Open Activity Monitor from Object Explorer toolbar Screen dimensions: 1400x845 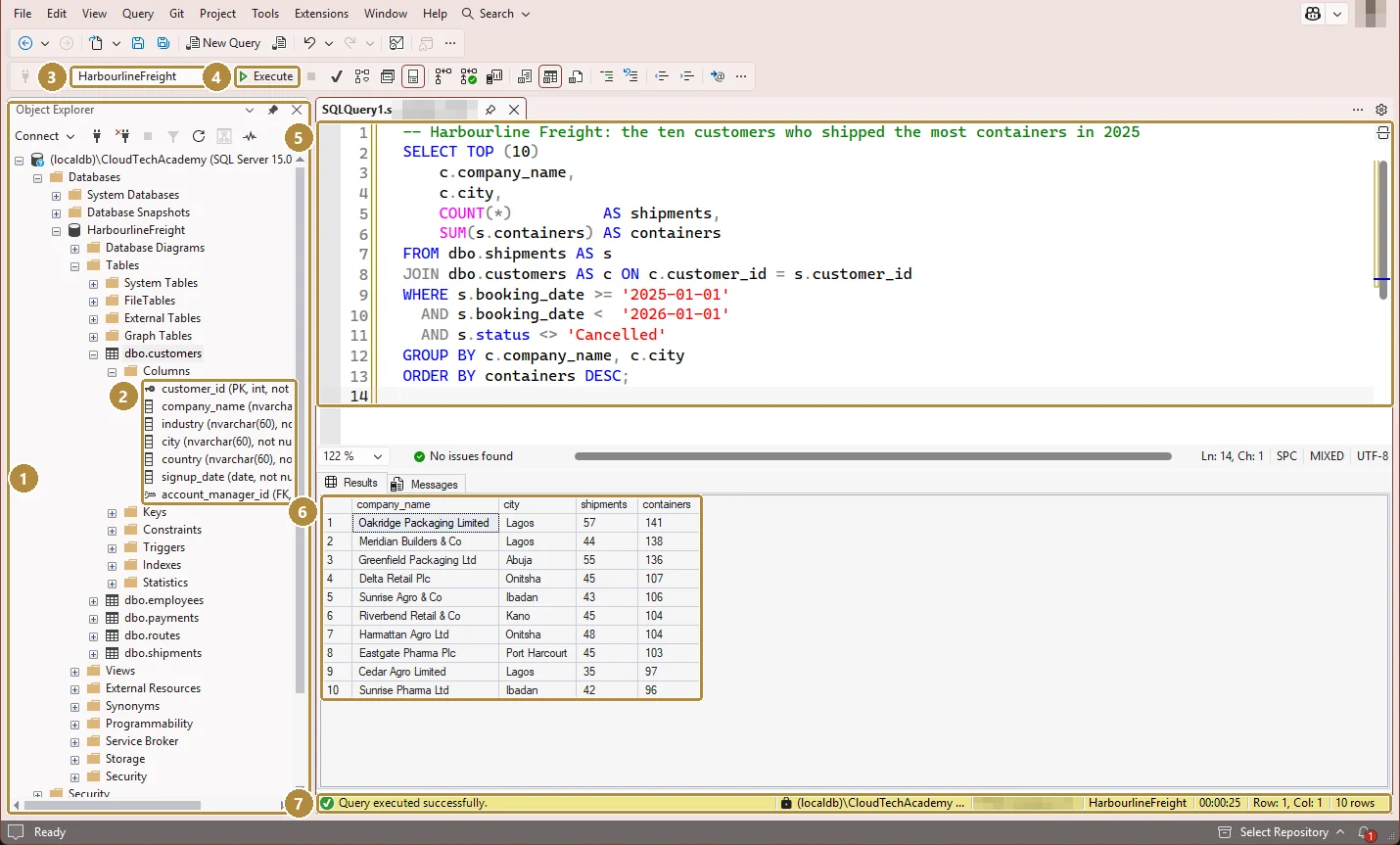(250, 136)
